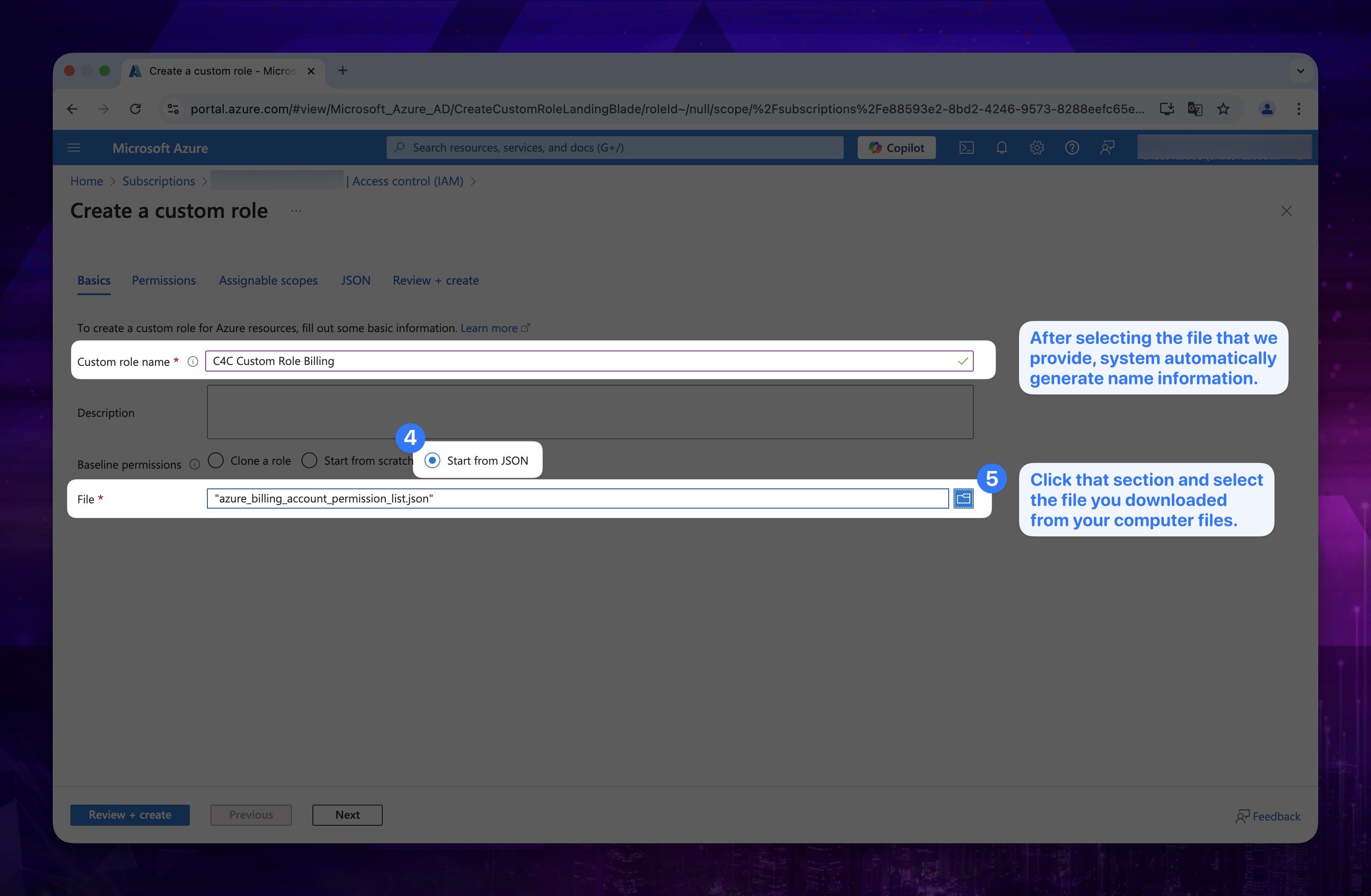The image size is (1371, 896).
Task: Click the Previous button
Action: 250,815
